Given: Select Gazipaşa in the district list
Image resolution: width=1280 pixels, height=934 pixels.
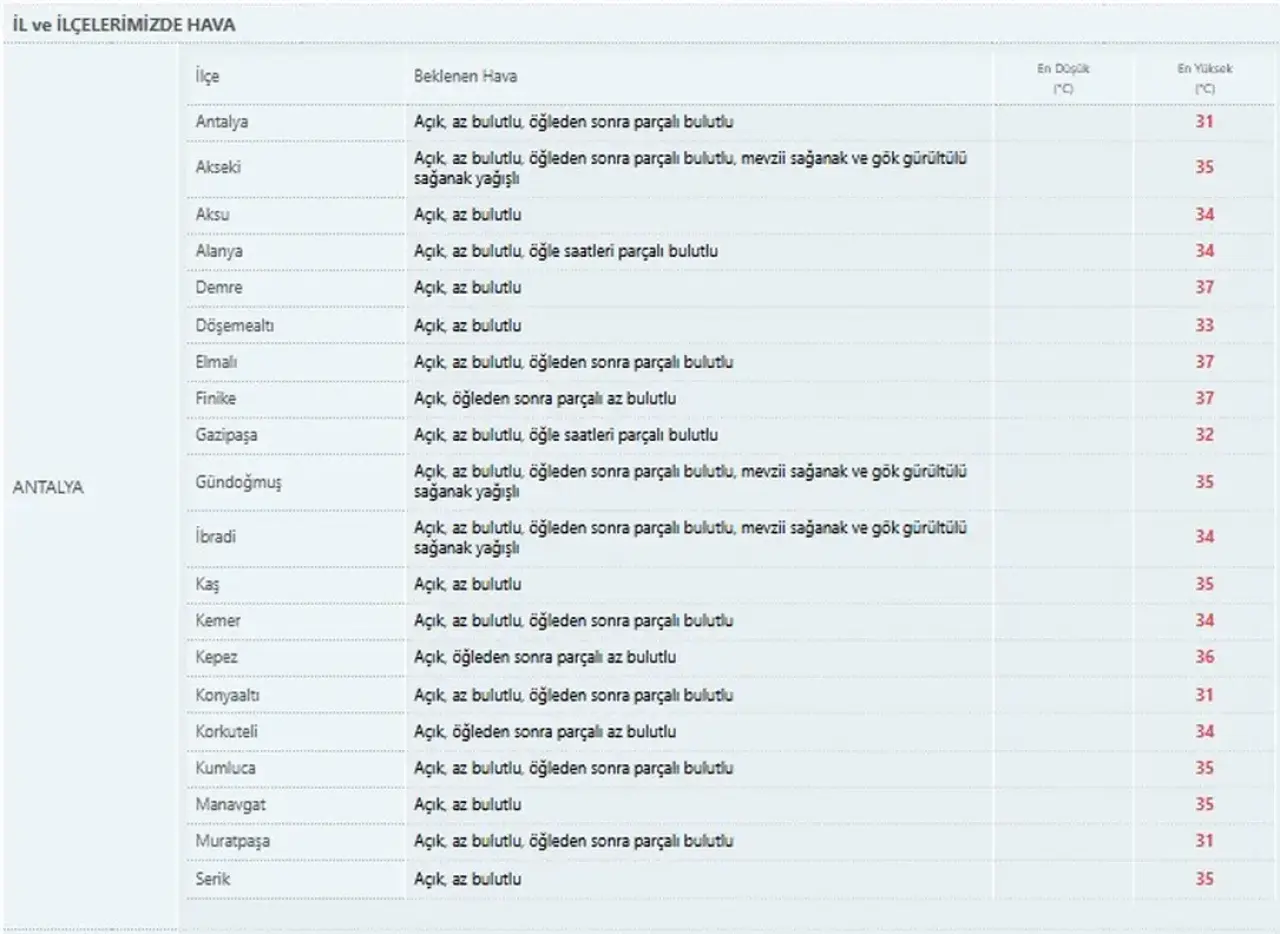Looking at the screenshot, I should pos(226,436).
